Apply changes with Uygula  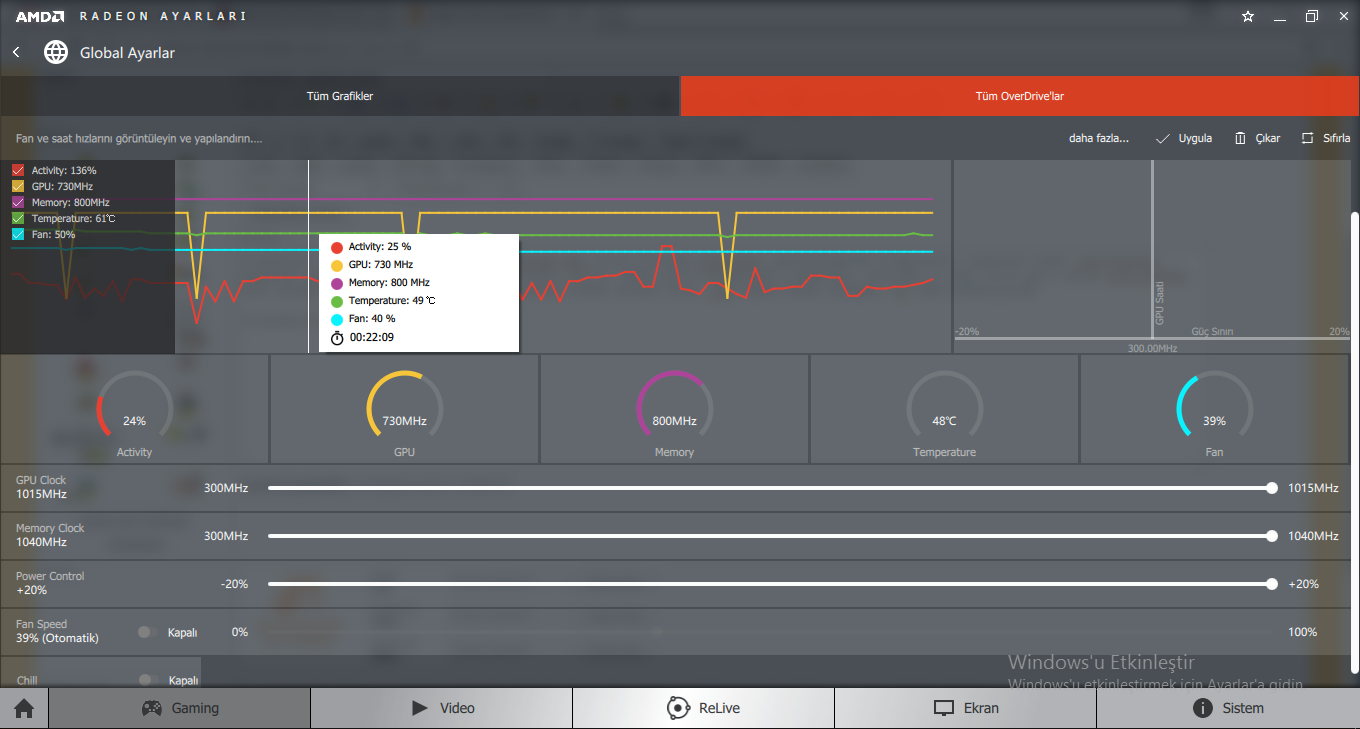point(1184,138)
